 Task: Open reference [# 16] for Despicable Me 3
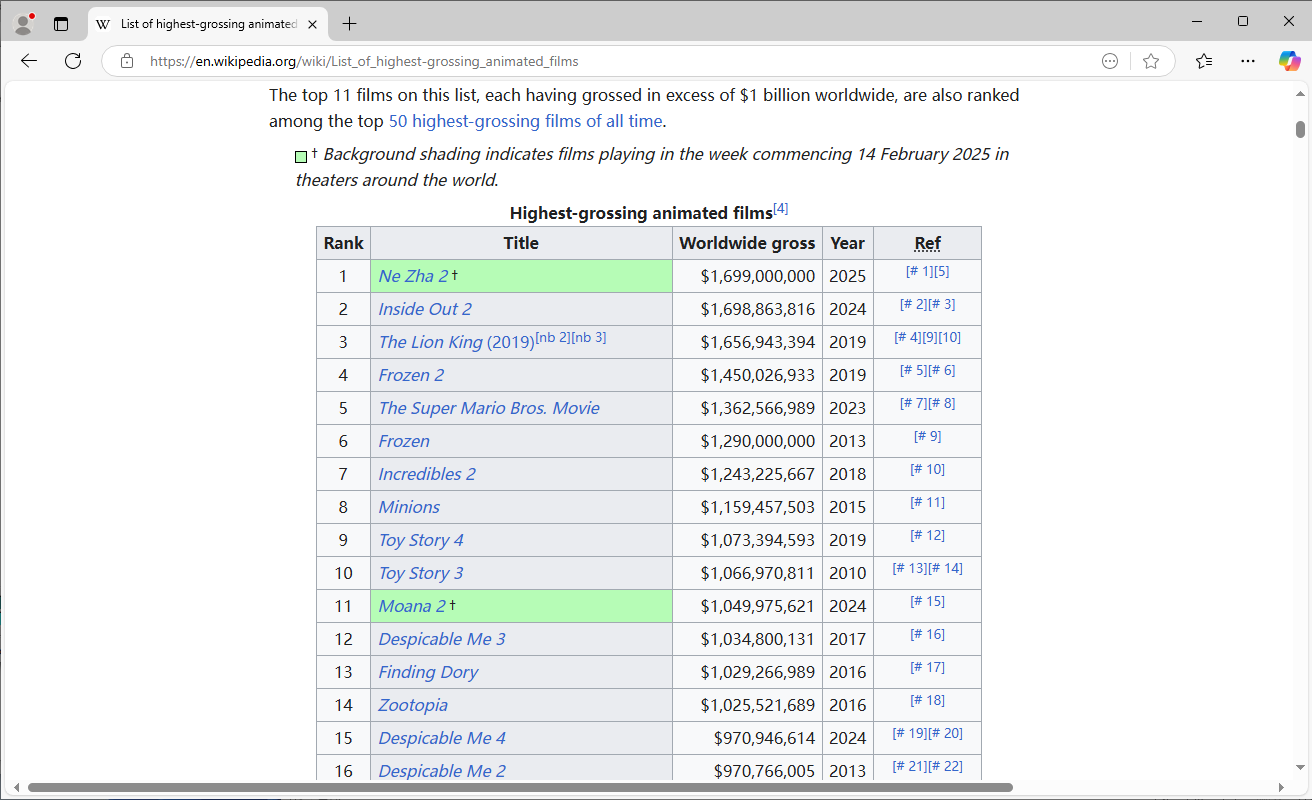927,635
